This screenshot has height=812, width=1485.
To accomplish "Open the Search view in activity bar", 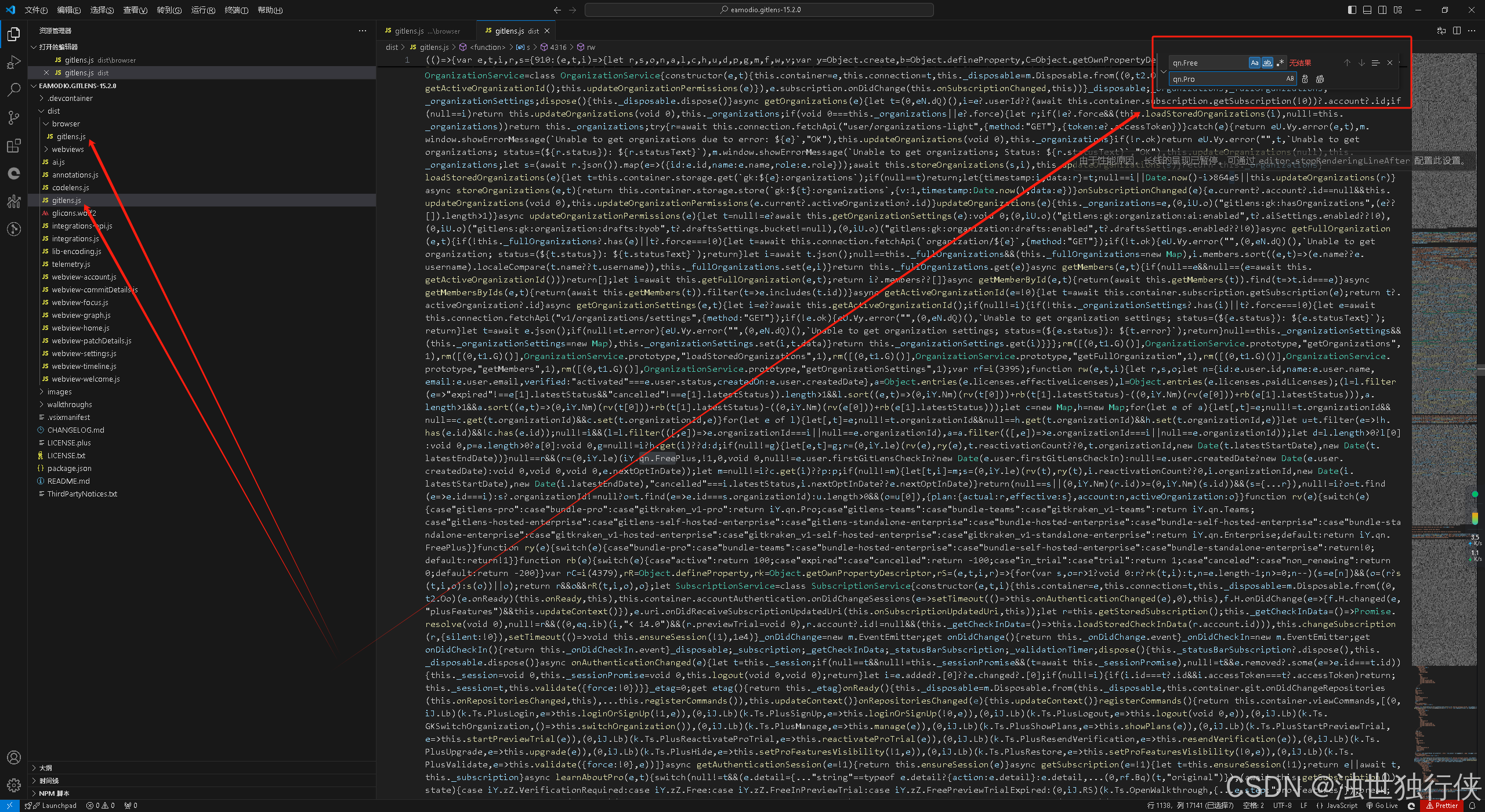I will click(14, 90).
